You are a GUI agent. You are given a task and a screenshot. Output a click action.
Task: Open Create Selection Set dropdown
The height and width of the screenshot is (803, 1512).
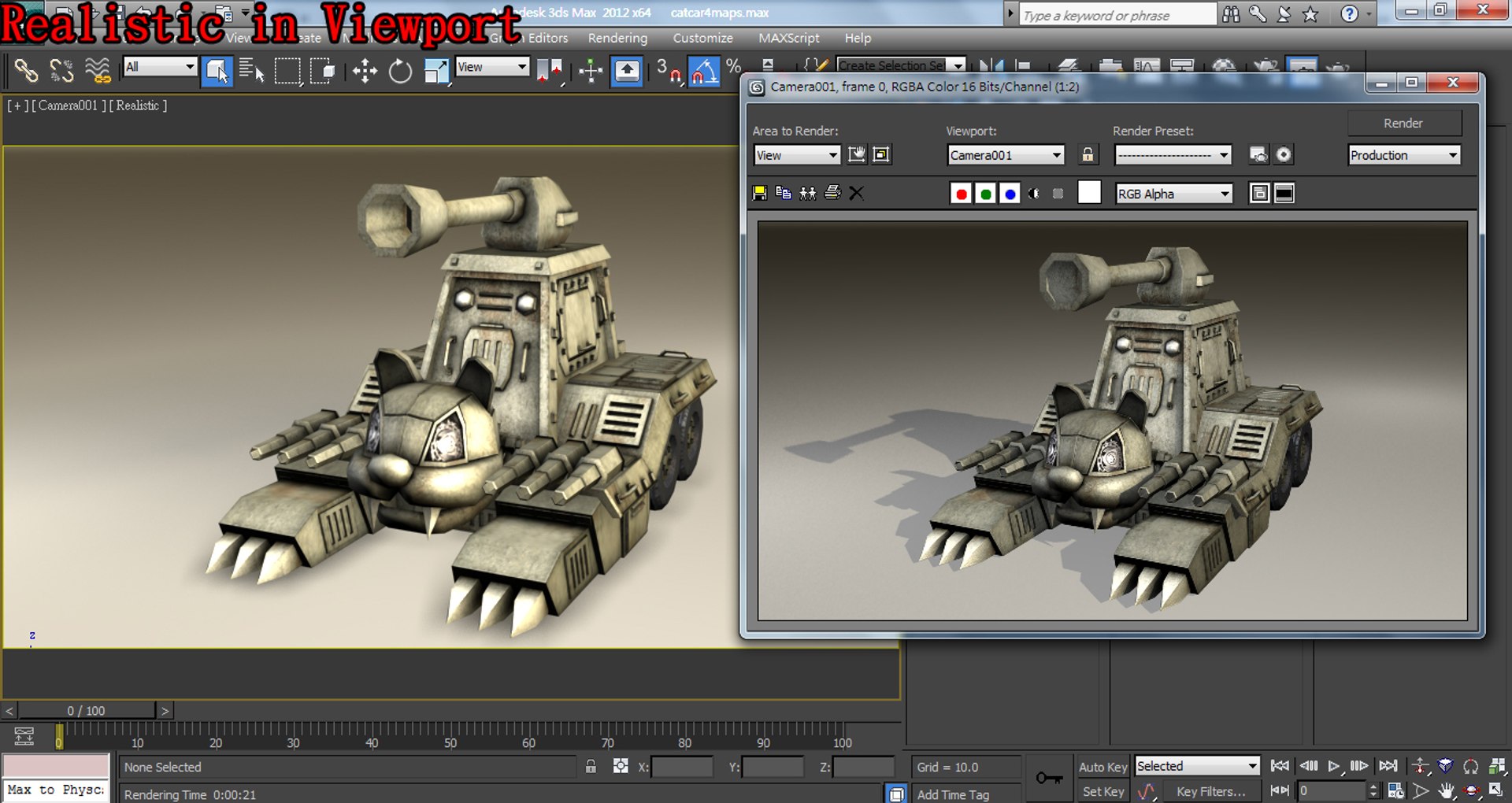point(900,65)
